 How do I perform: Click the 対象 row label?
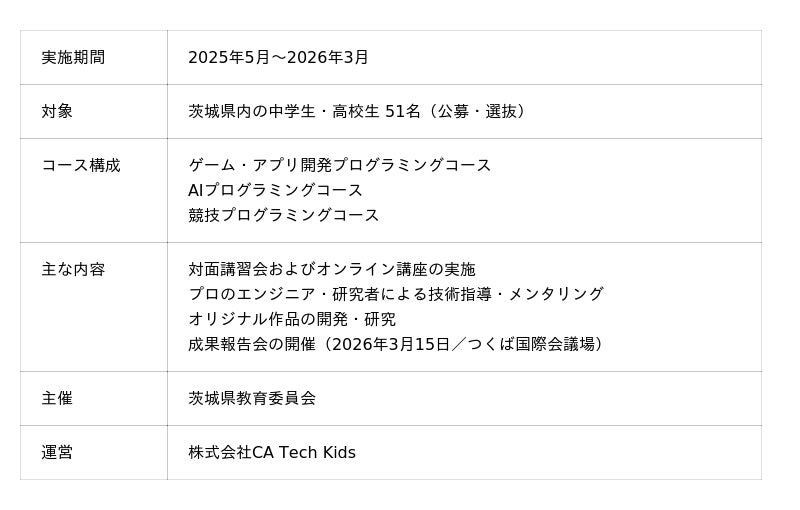tap(57, 112)
